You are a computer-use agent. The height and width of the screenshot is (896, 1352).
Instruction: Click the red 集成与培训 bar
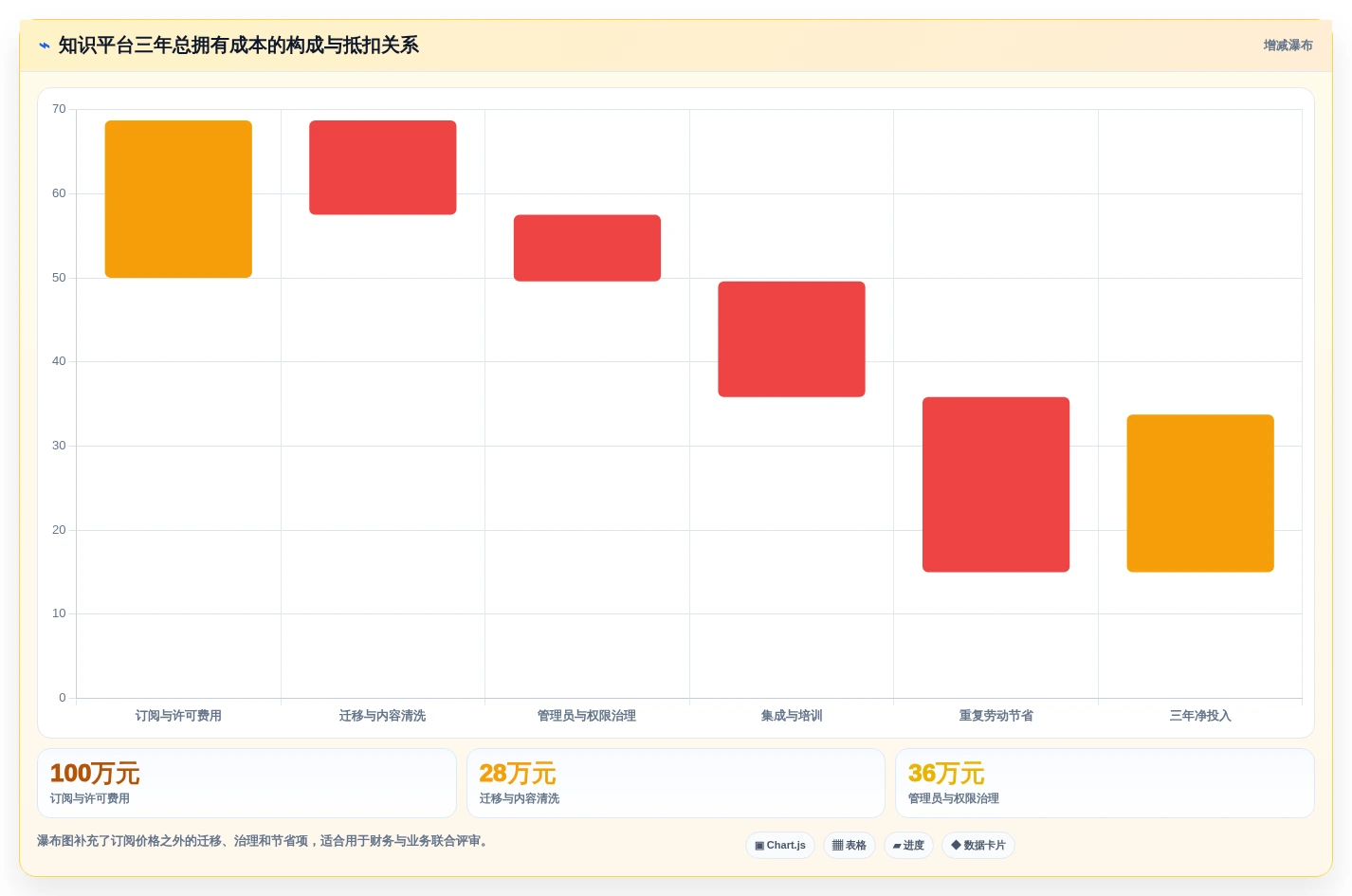point(792,339)
